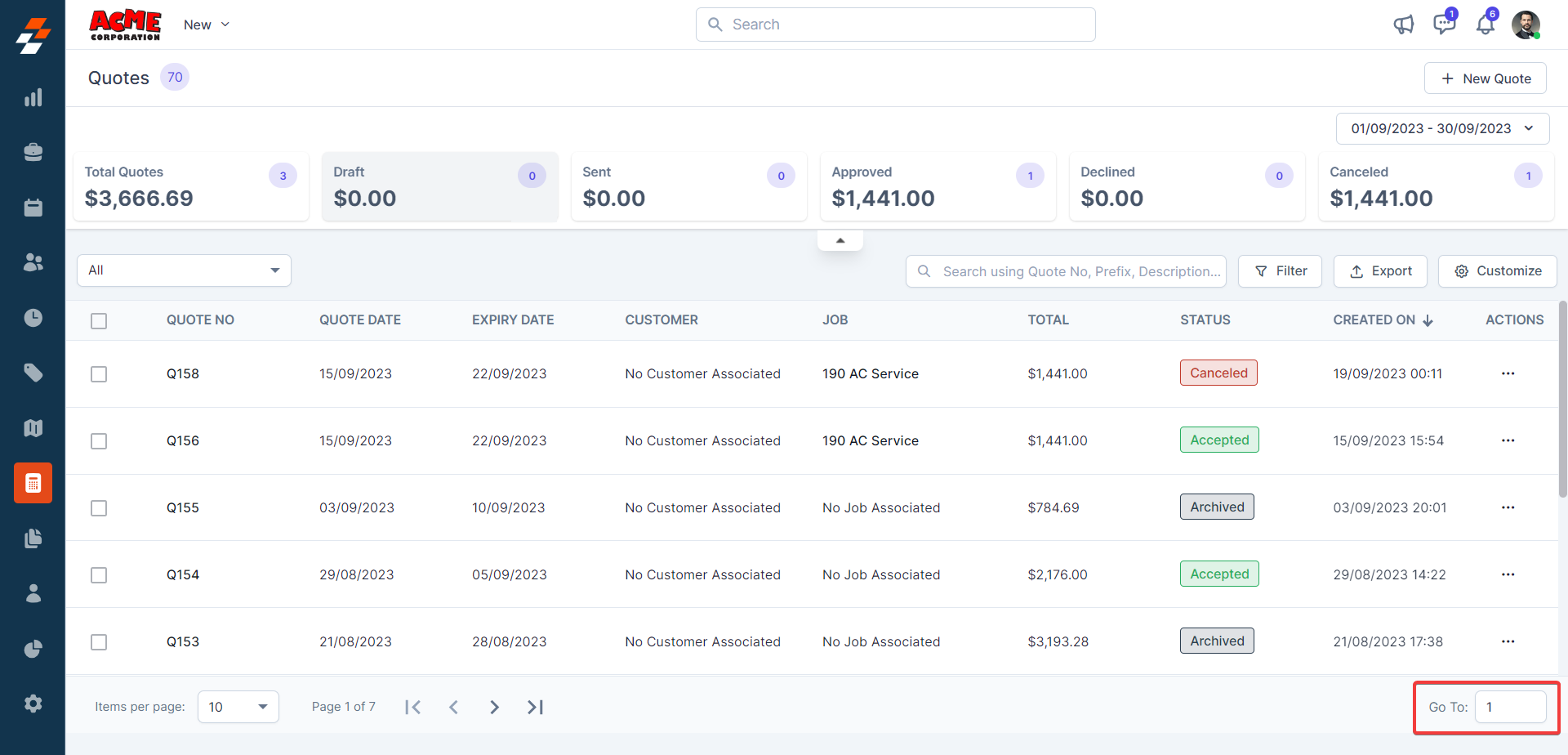This screenshot has height=755, width=1568.
Task: Open actions menu for quote Q156
Action: 1508,440
